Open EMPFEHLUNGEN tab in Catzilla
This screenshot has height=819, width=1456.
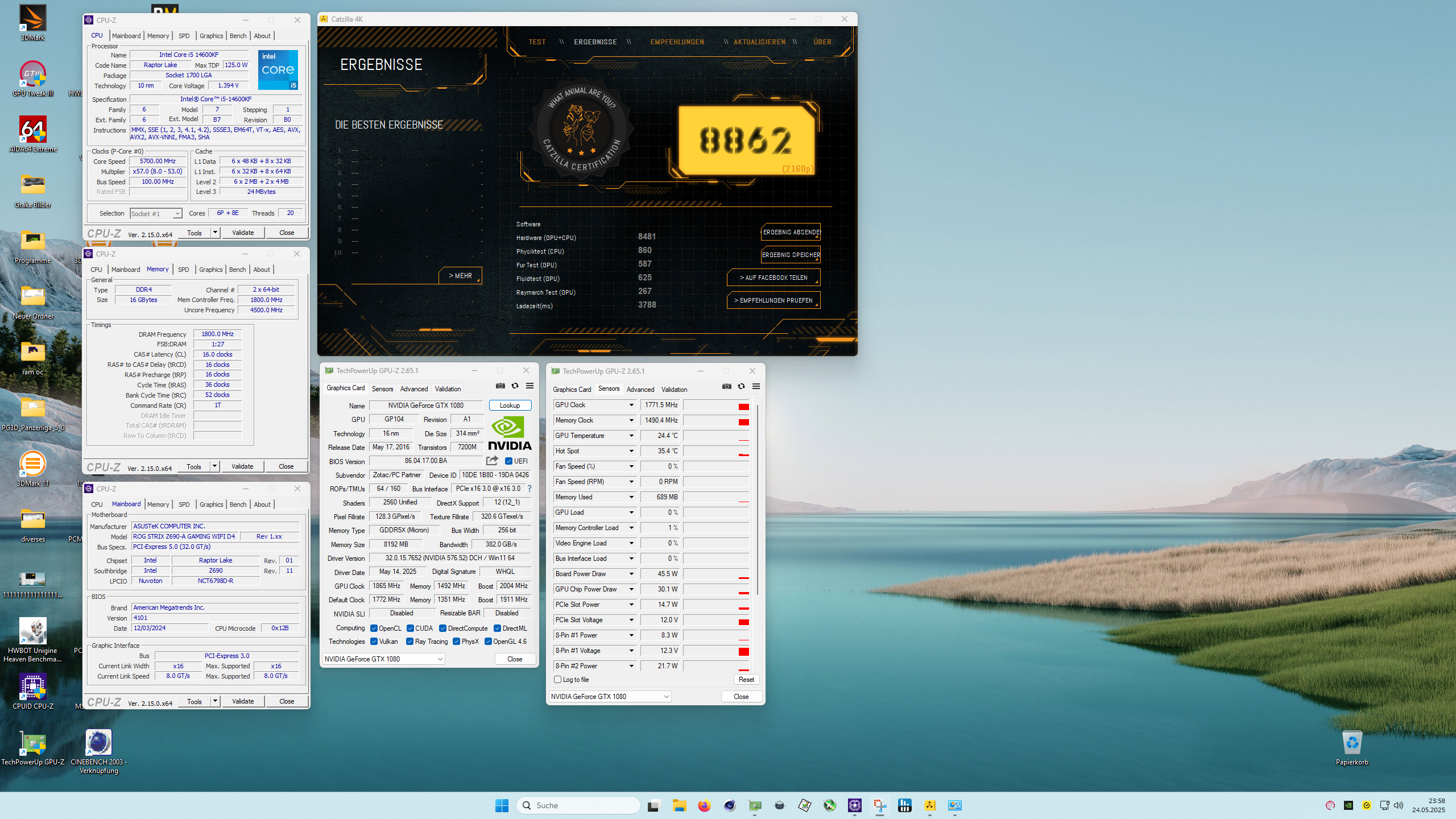(677, 42)
